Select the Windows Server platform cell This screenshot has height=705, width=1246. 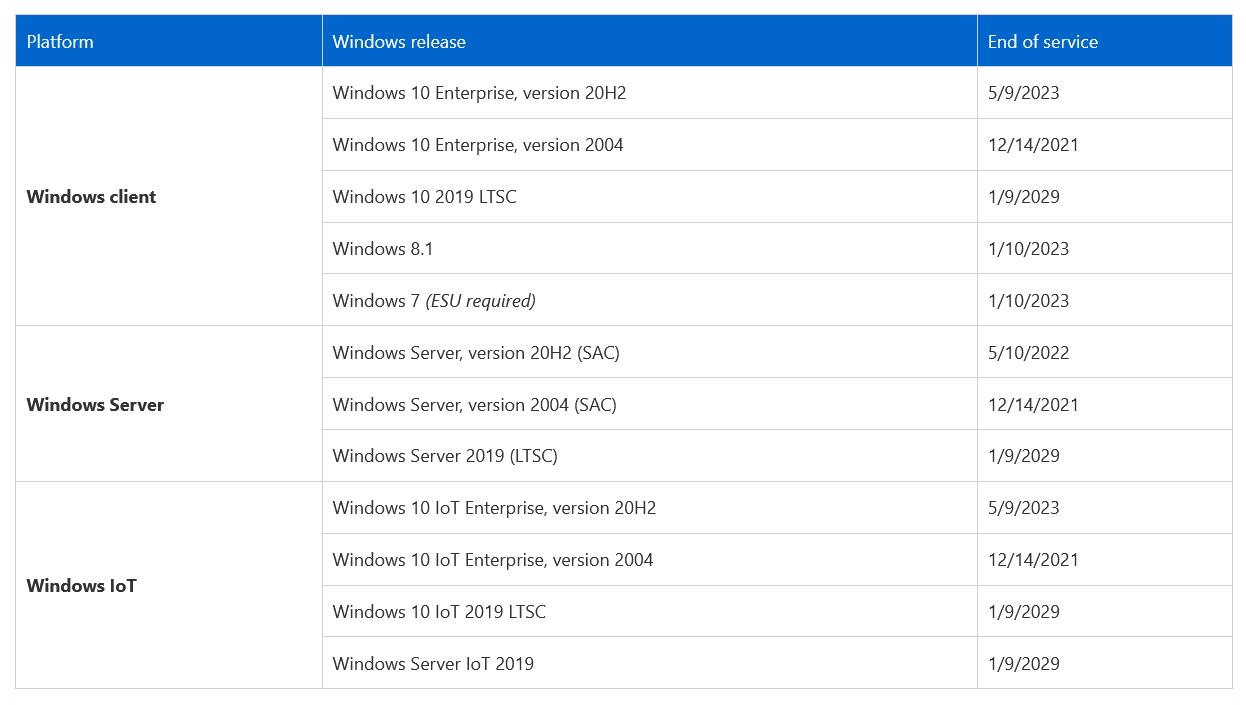(x=168, y=404)
